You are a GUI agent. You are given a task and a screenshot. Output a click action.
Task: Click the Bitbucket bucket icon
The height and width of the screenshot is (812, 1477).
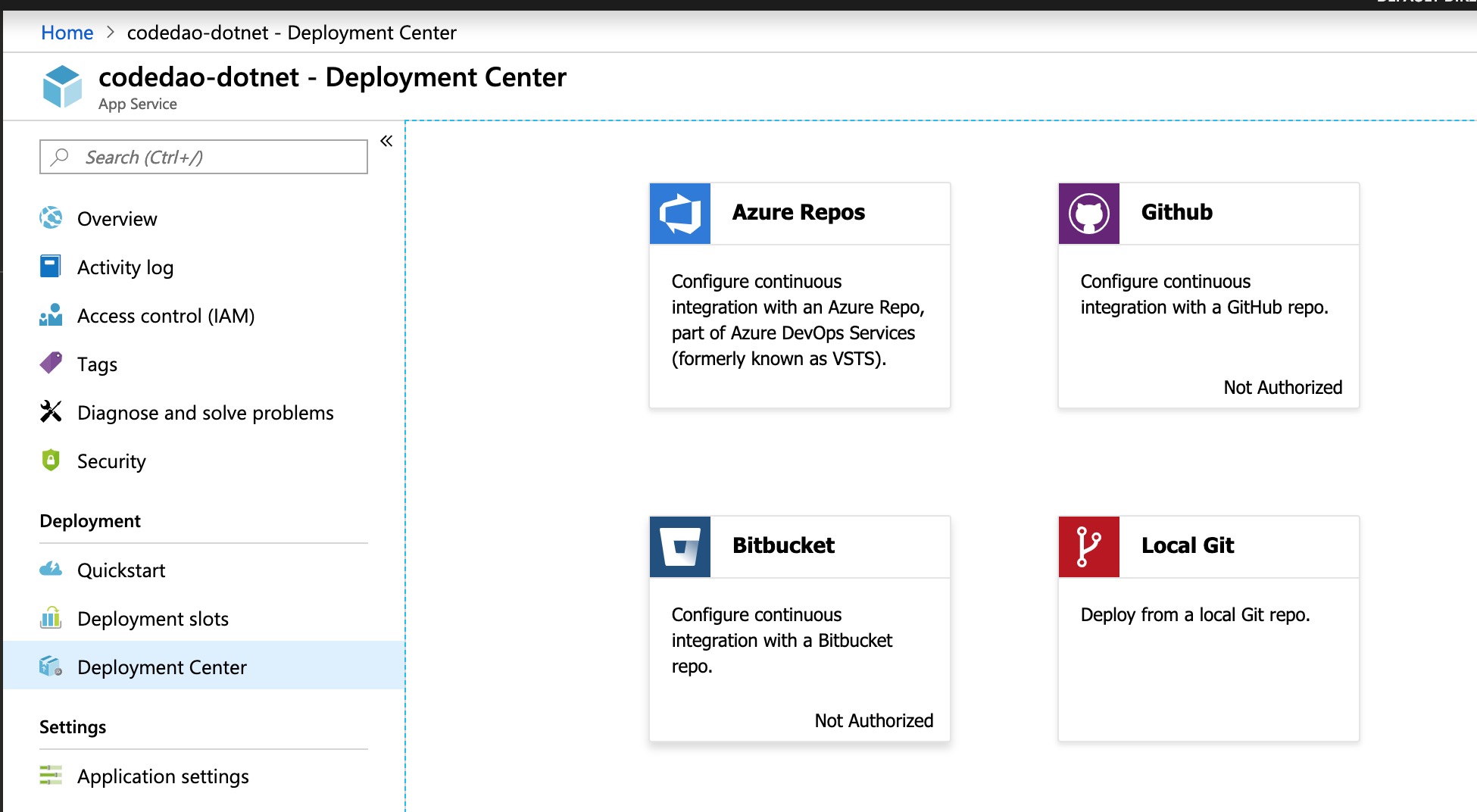tap(679, 547)
